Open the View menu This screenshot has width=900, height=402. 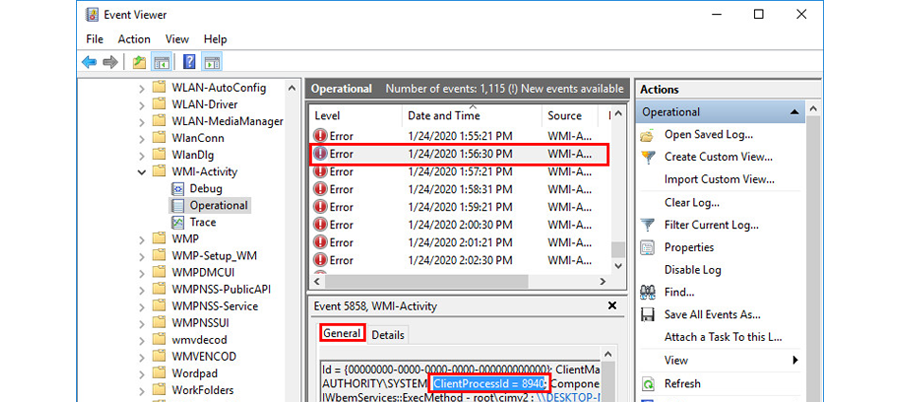pos(177,39)
